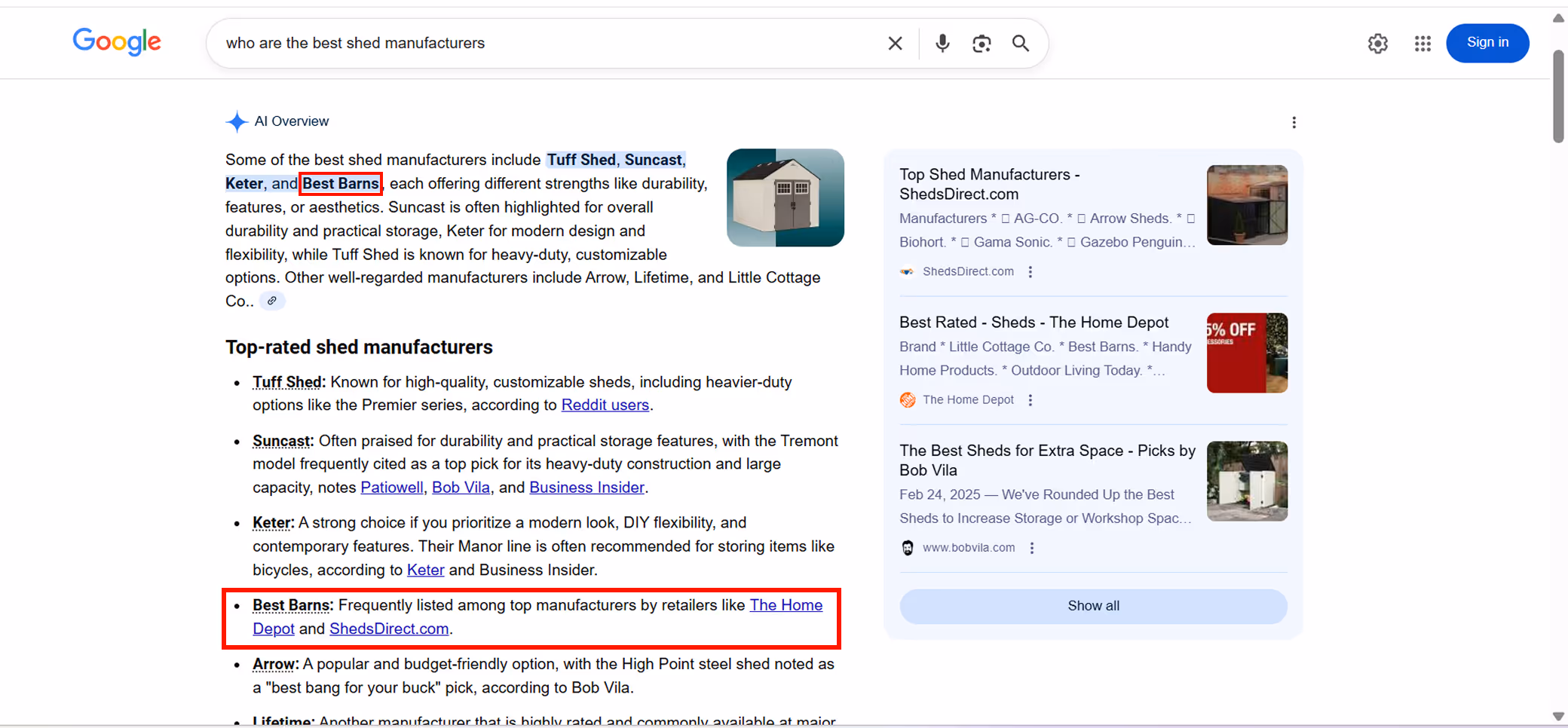Click the www.bobvila.com source name

pyautogui.click(x=969, y=548)
